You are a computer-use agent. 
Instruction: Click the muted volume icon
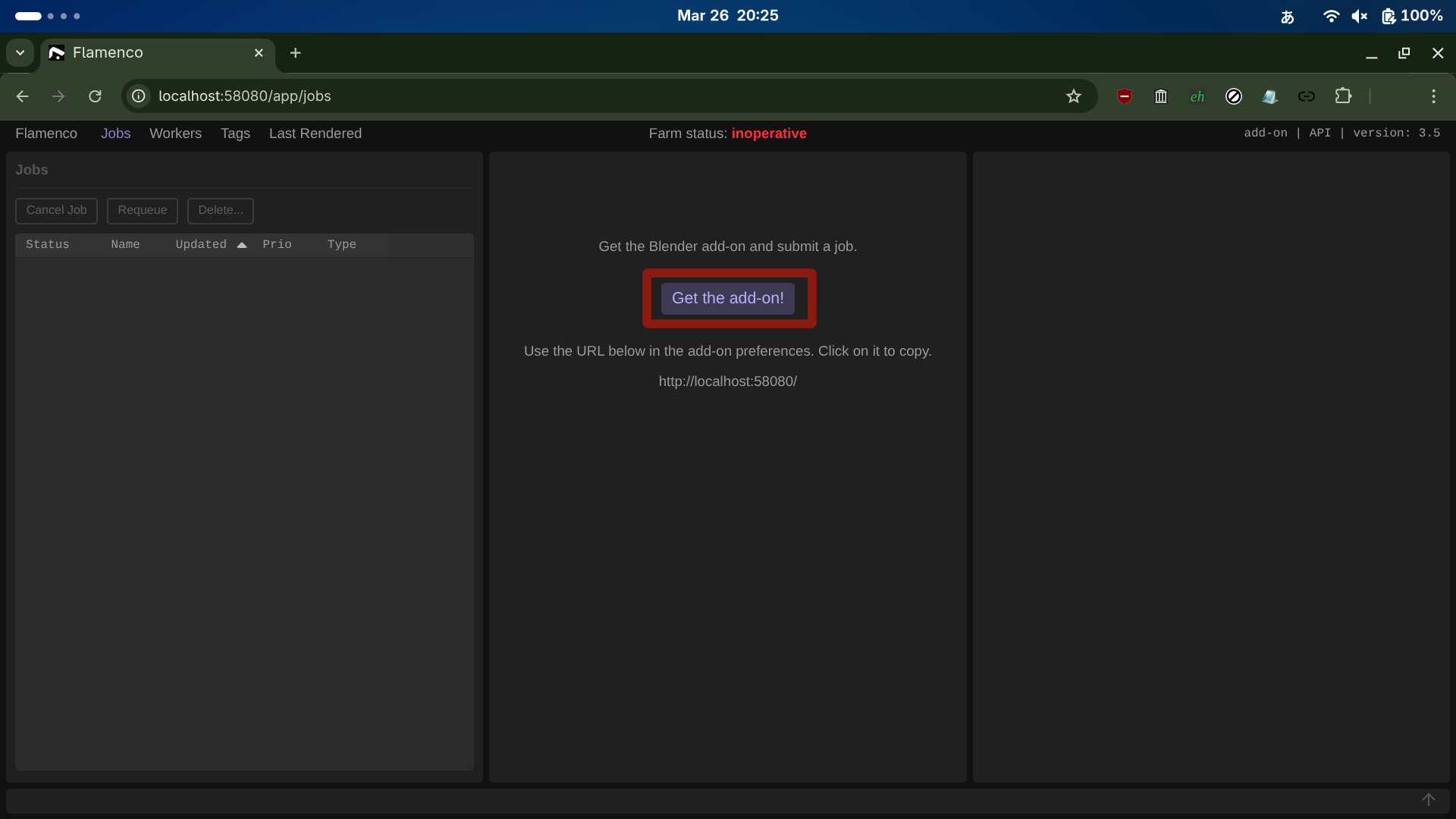point(1360,16)
